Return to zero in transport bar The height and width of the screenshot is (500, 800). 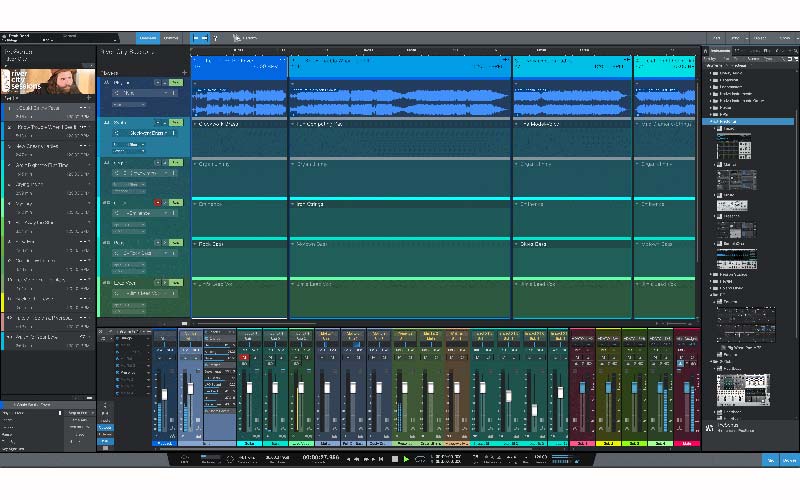point(381,459)
